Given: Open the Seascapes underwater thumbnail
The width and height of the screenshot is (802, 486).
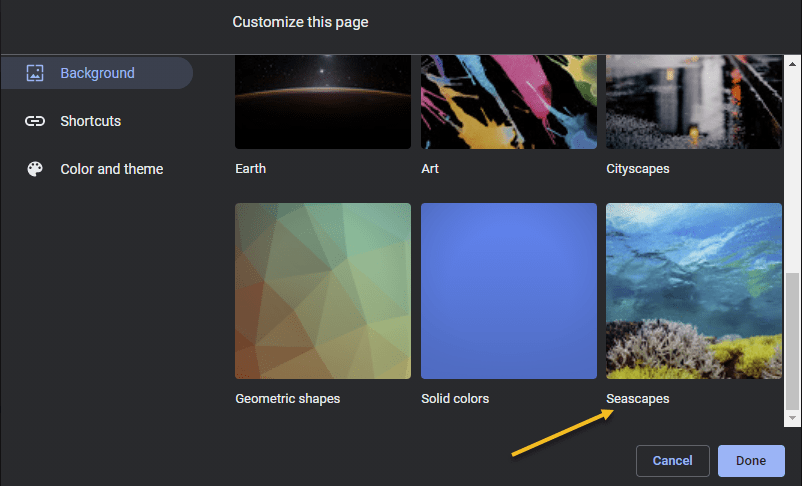Looking at the screenshot, I should click(x=694, y=291).
